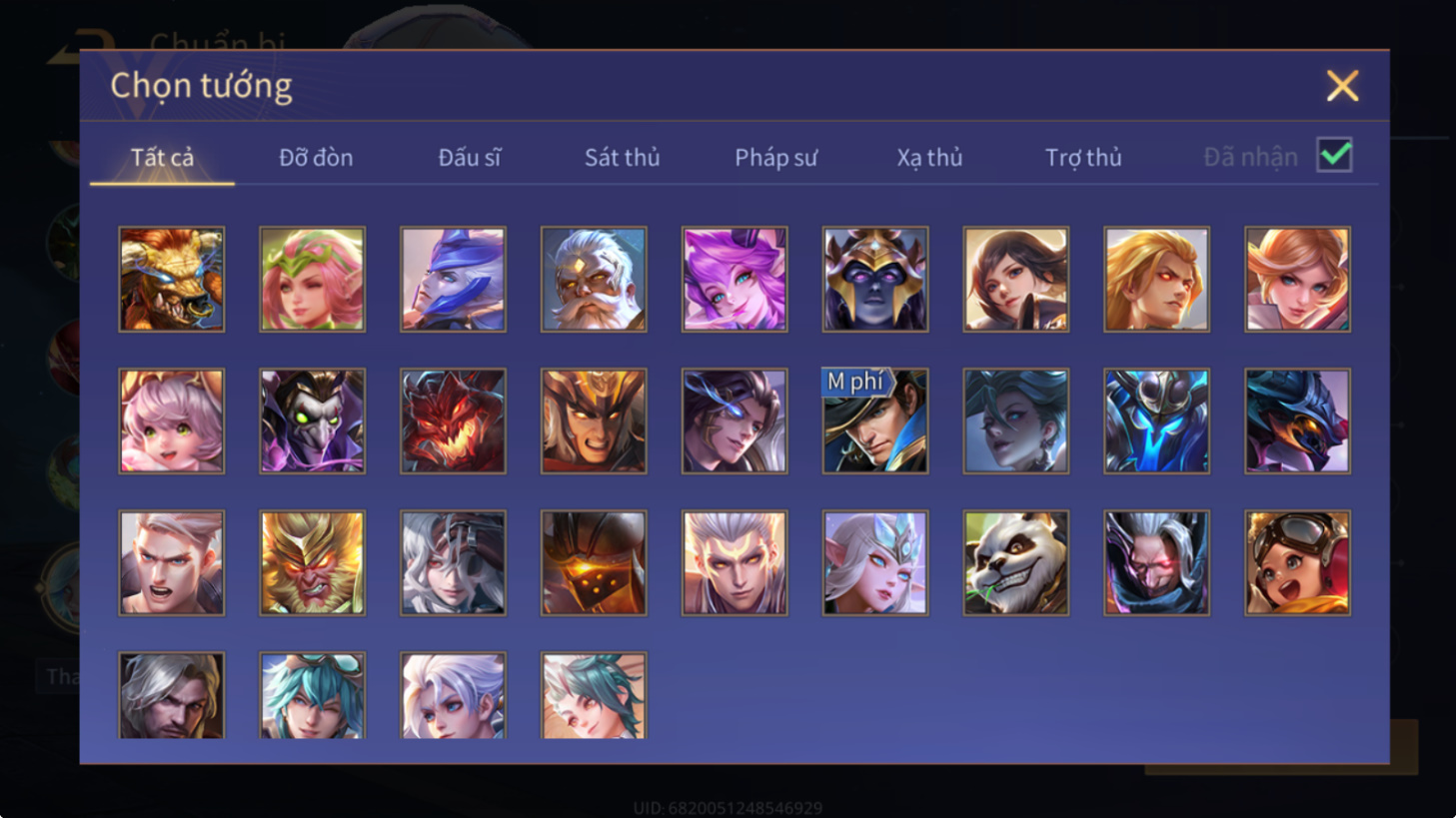
Task: Choose the pink-haired flower crown hero
Action: 312,279
